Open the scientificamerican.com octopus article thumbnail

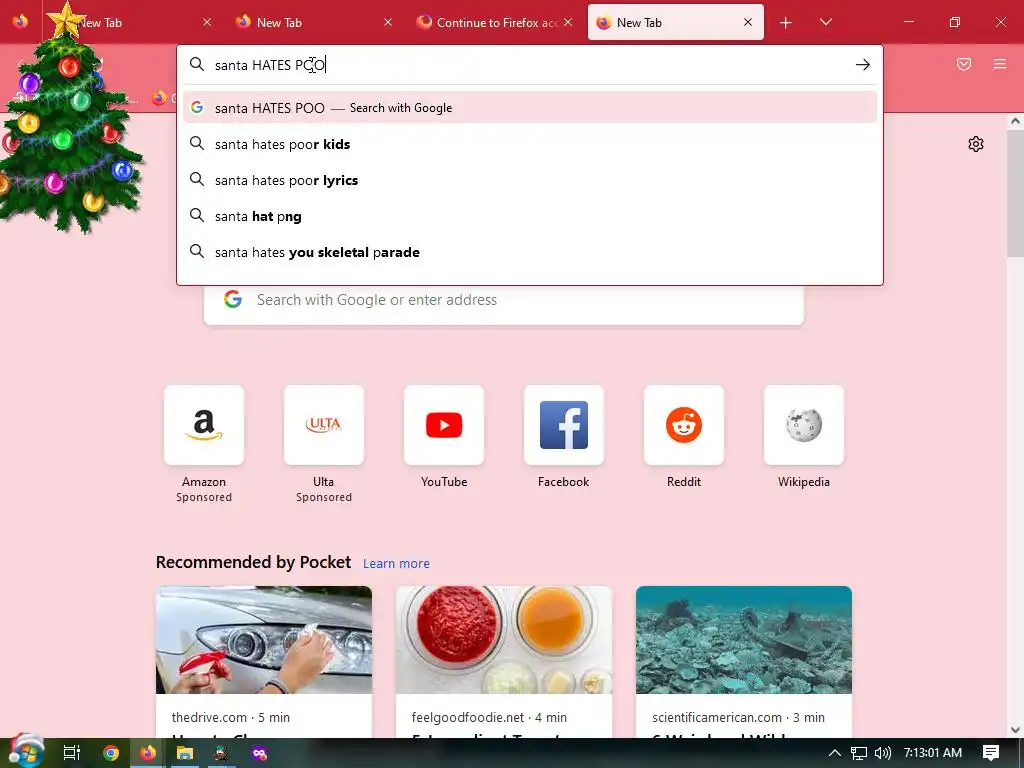(744, 640)
